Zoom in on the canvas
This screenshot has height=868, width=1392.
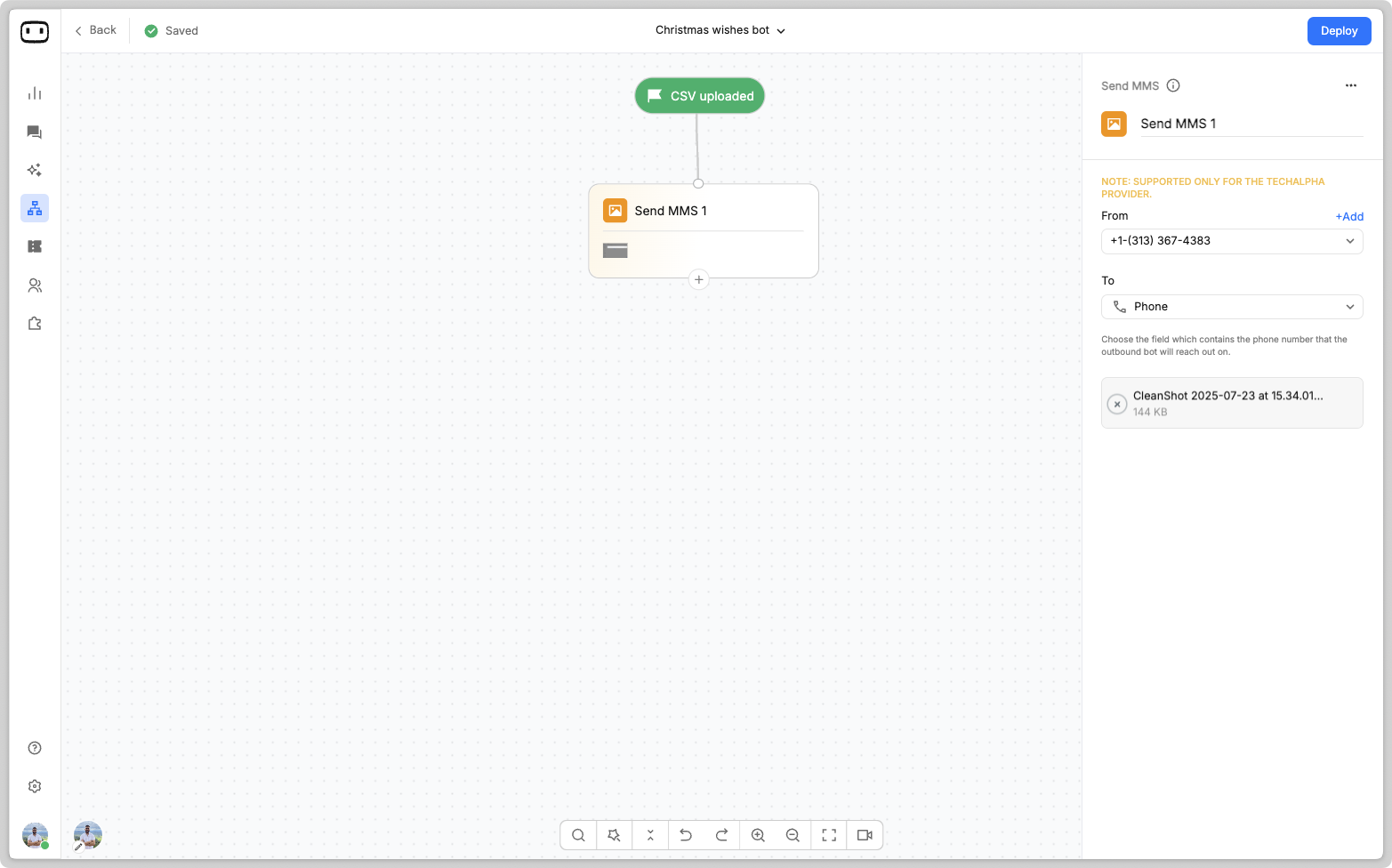758,835
